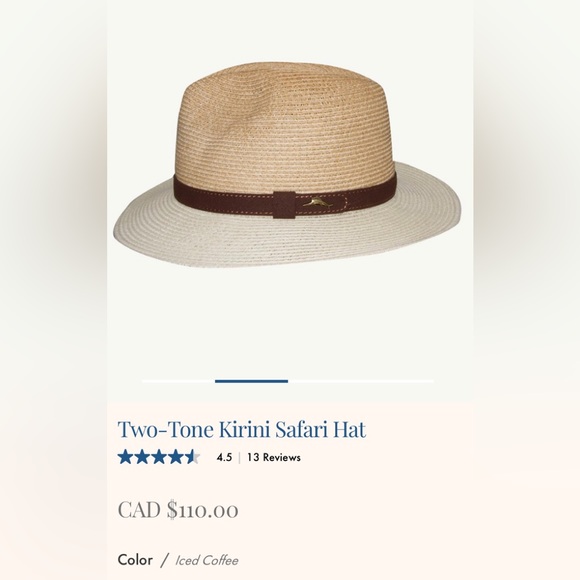
Task: Tap the CAD $110.00 price
Action: tap(178, 510)
